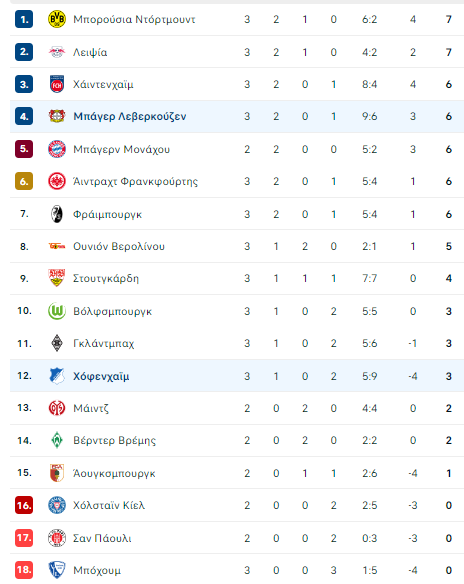
Task: Open Μπάγερ Λεβερκούζεν team link
Action: 130,117
